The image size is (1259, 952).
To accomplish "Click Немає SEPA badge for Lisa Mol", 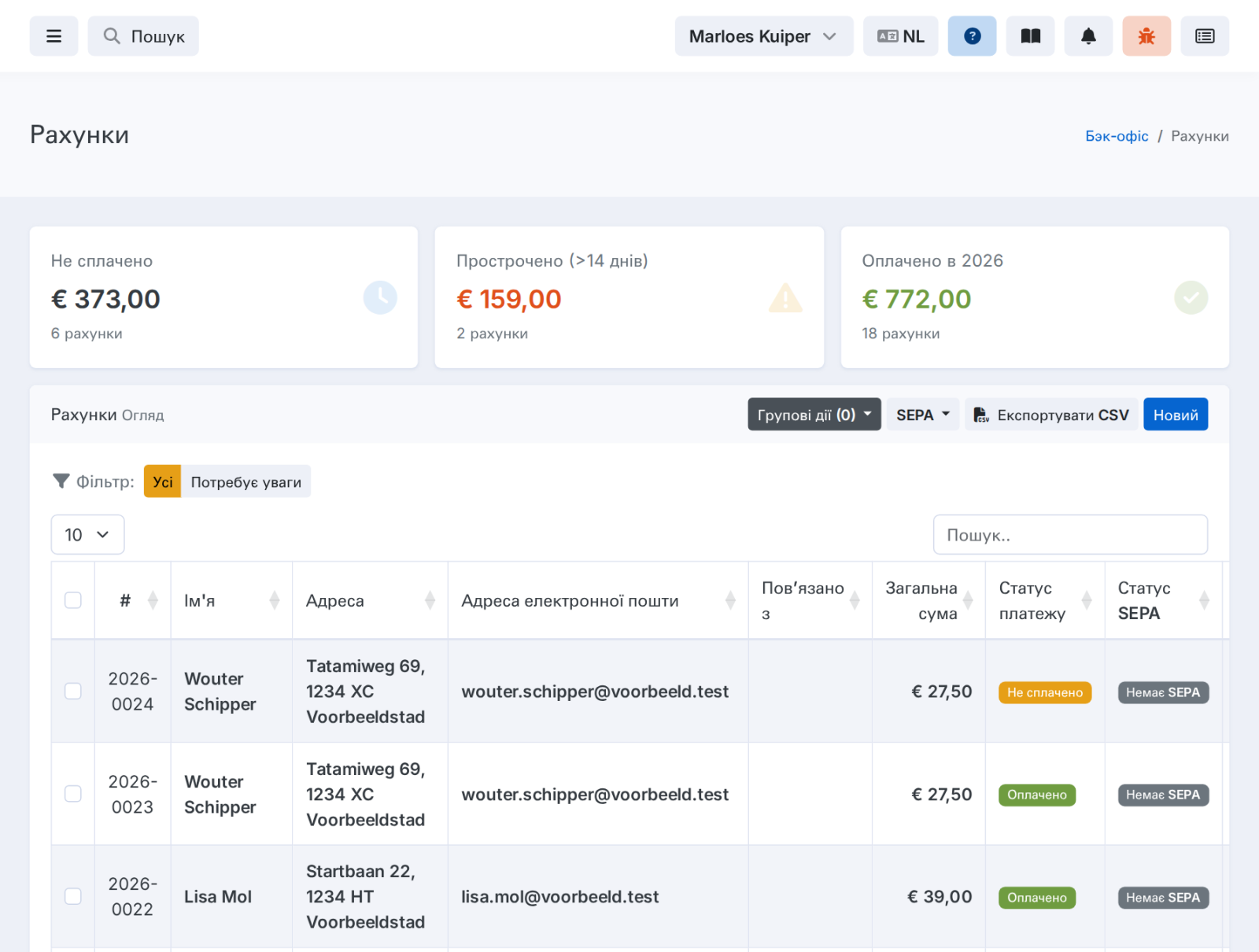I will 1163,898.
